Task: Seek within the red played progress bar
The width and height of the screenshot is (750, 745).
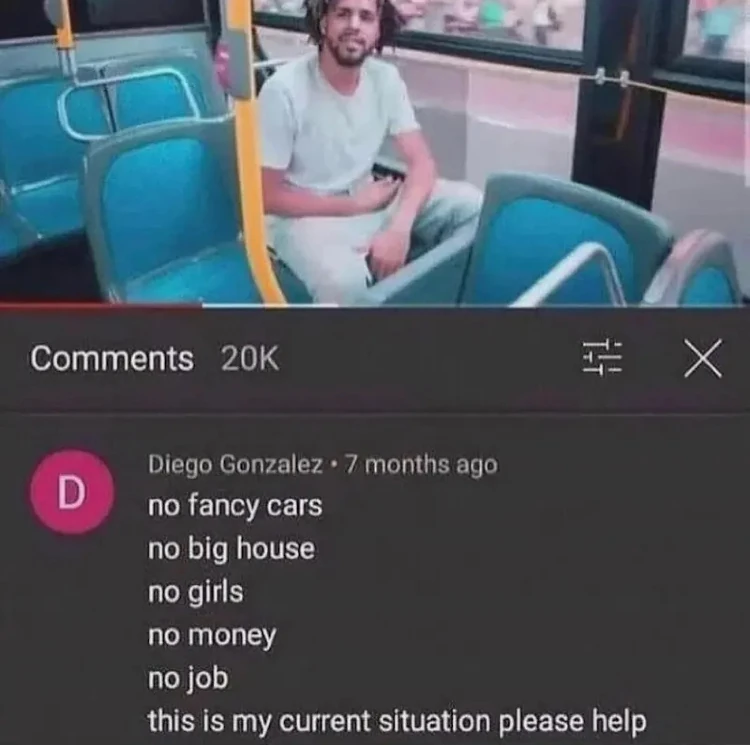Action: [x=101, y=305]
